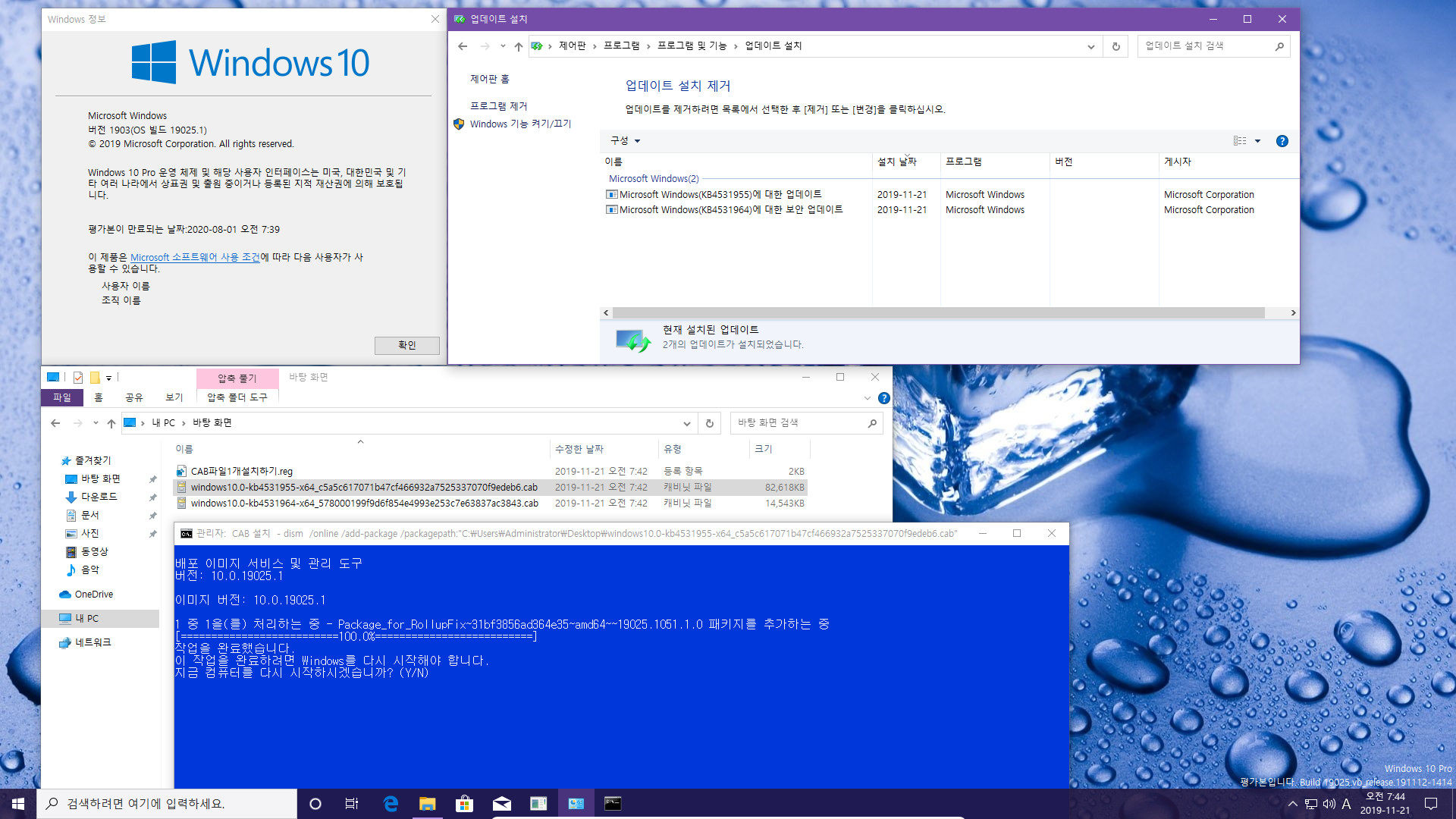Open help icon in Desktop explorer ribbon
This screenshot has width=1456, height=819.
[x=883, y=398]
